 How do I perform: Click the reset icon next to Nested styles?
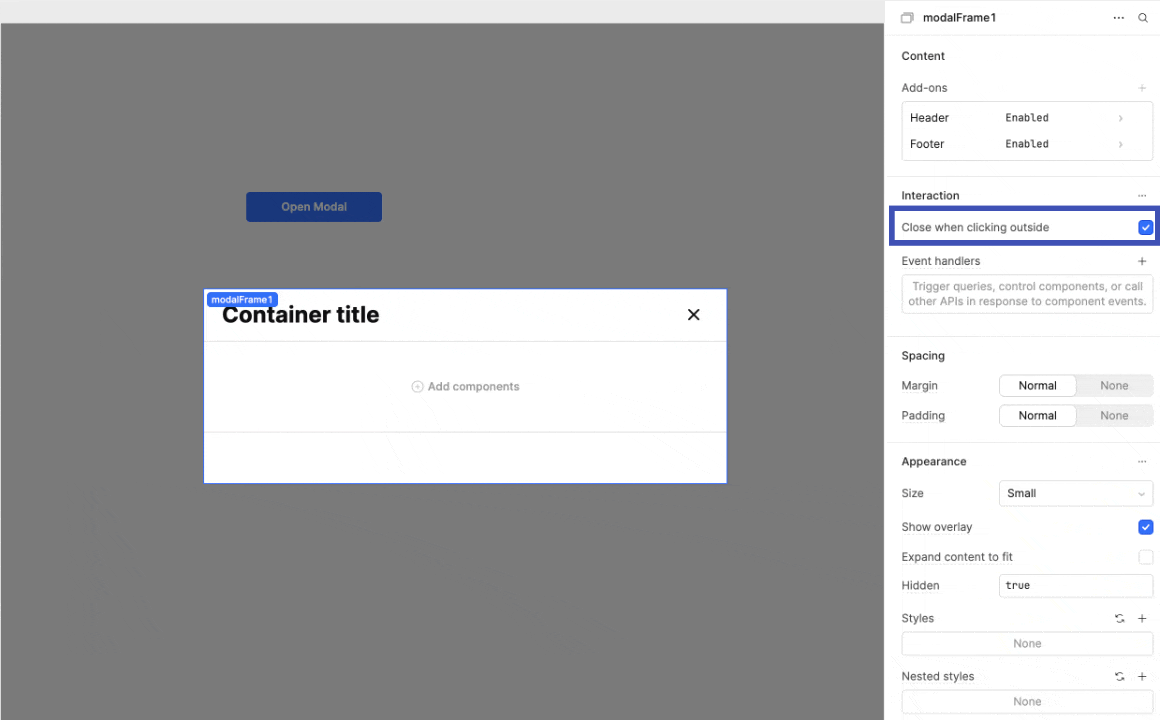click(1120, 676)
